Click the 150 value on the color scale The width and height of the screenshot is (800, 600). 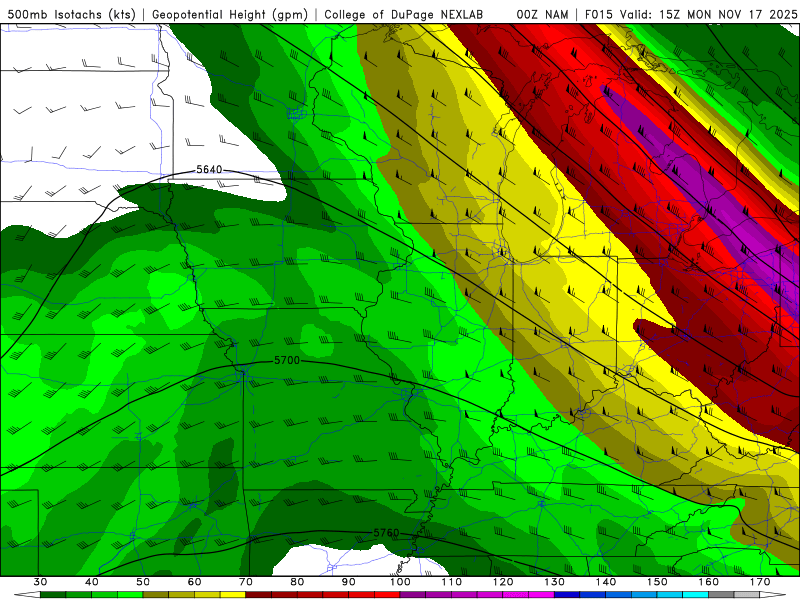[657, 582]
